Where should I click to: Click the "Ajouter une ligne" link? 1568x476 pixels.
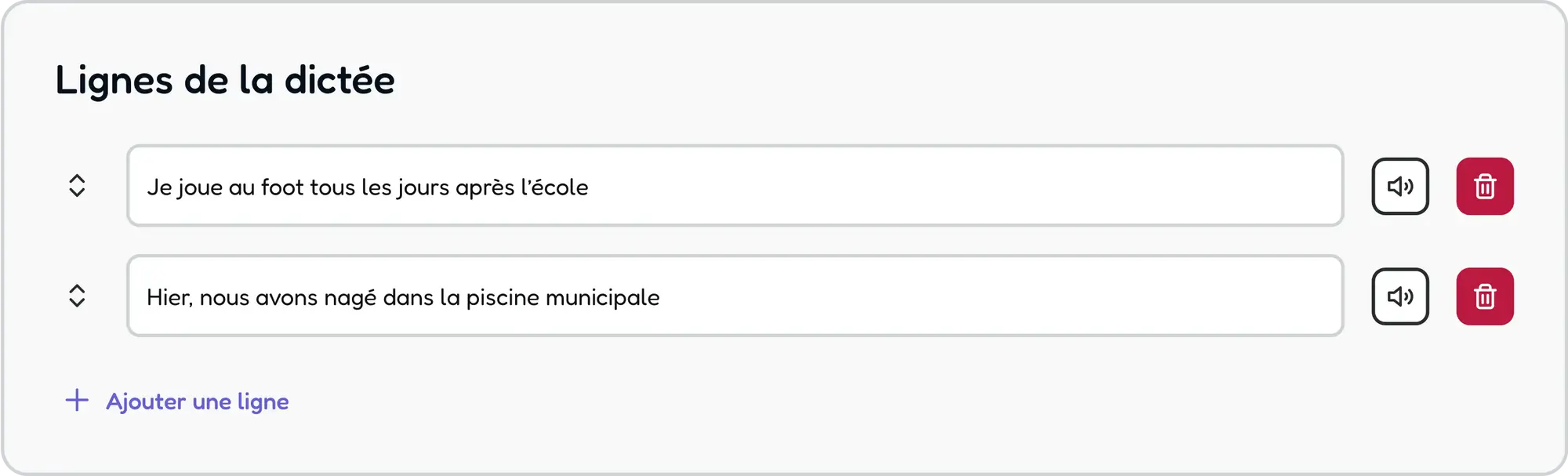pyautogui.click(x=198, y=402)
